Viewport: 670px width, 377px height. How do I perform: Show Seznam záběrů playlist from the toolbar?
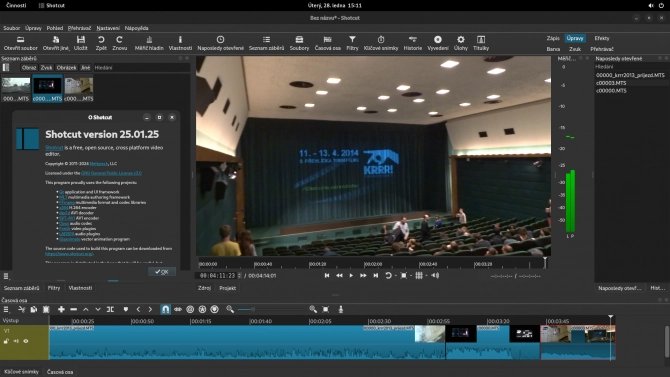pyautogui.click(x=266, y=43)
